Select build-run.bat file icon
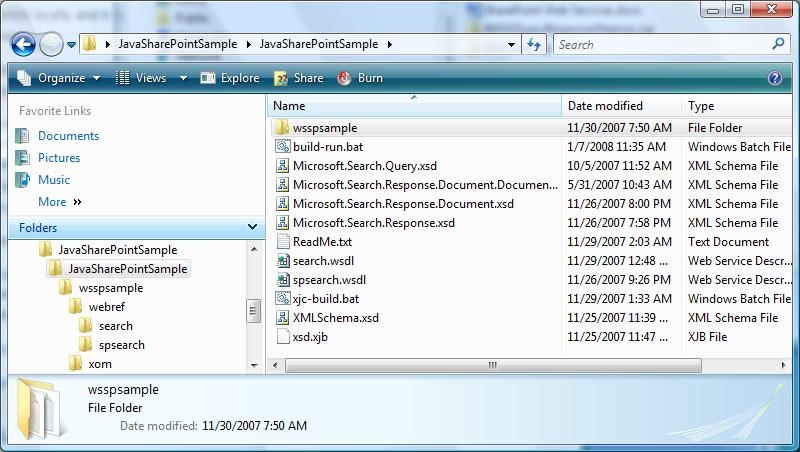 point(282,146)
